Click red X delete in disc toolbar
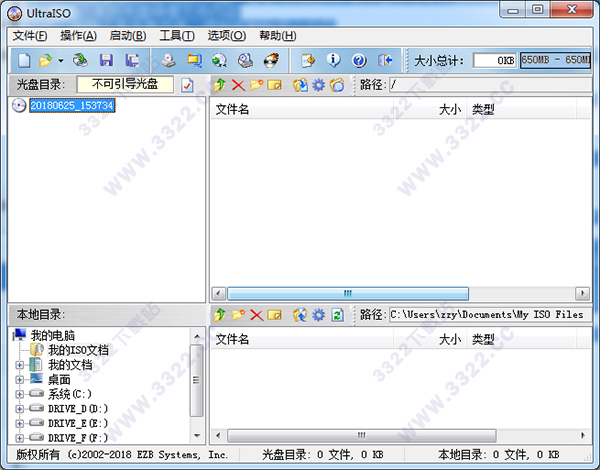The image size is (600, 470). click(x=238, y=85)
